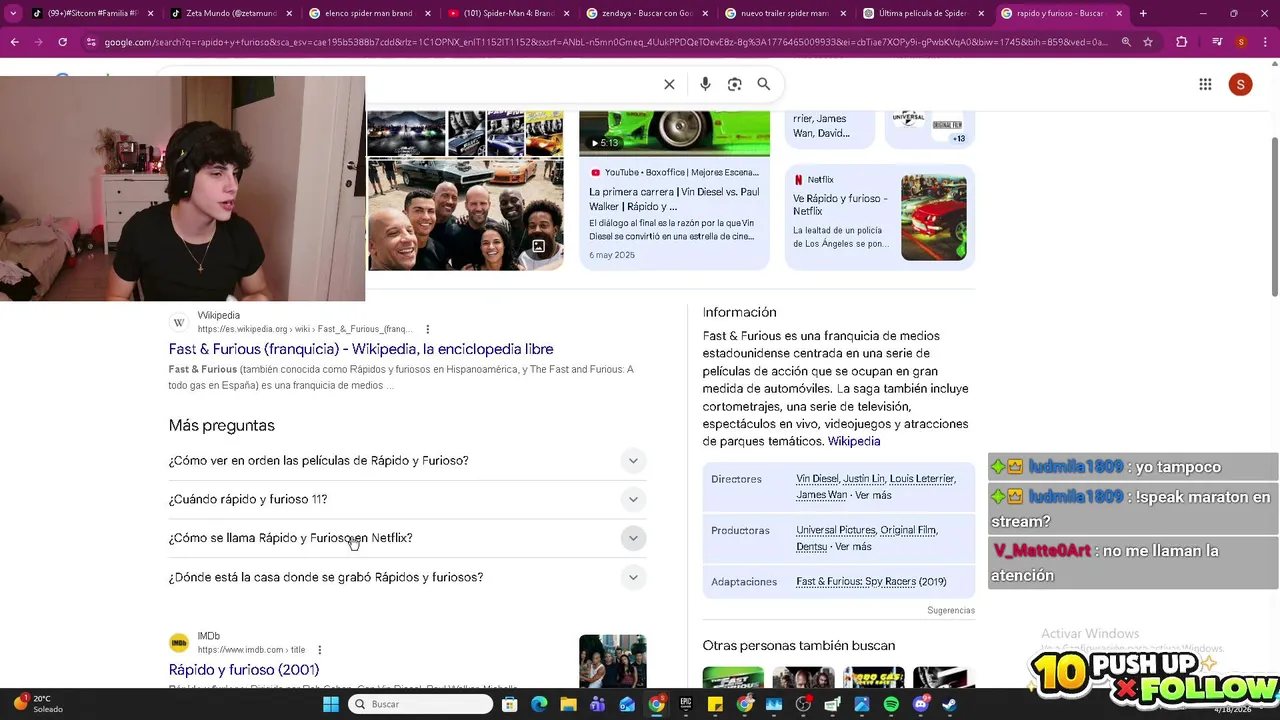Open Microsoft Store from taskbar
The height and width of the screenshot is (720, 1280).
click(x=509, y=704)
